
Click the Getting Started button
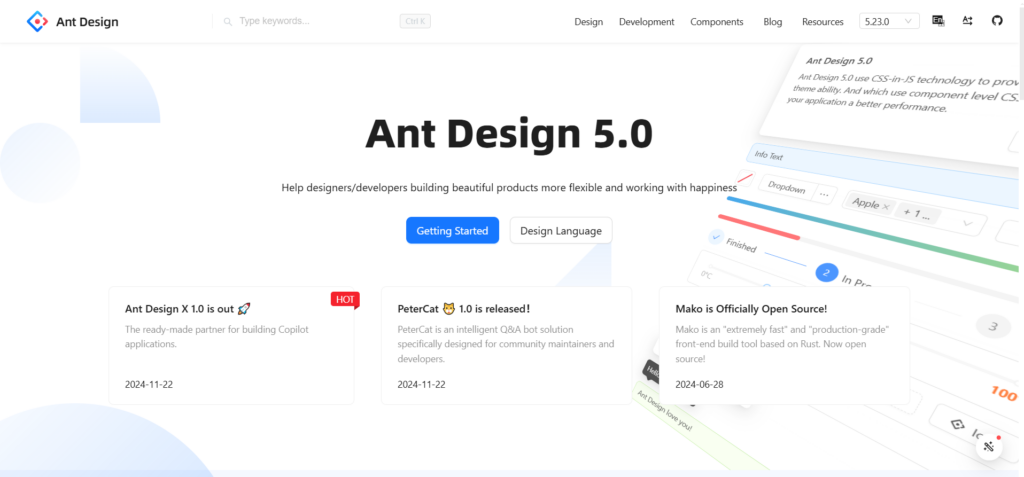tap(453, 231)
